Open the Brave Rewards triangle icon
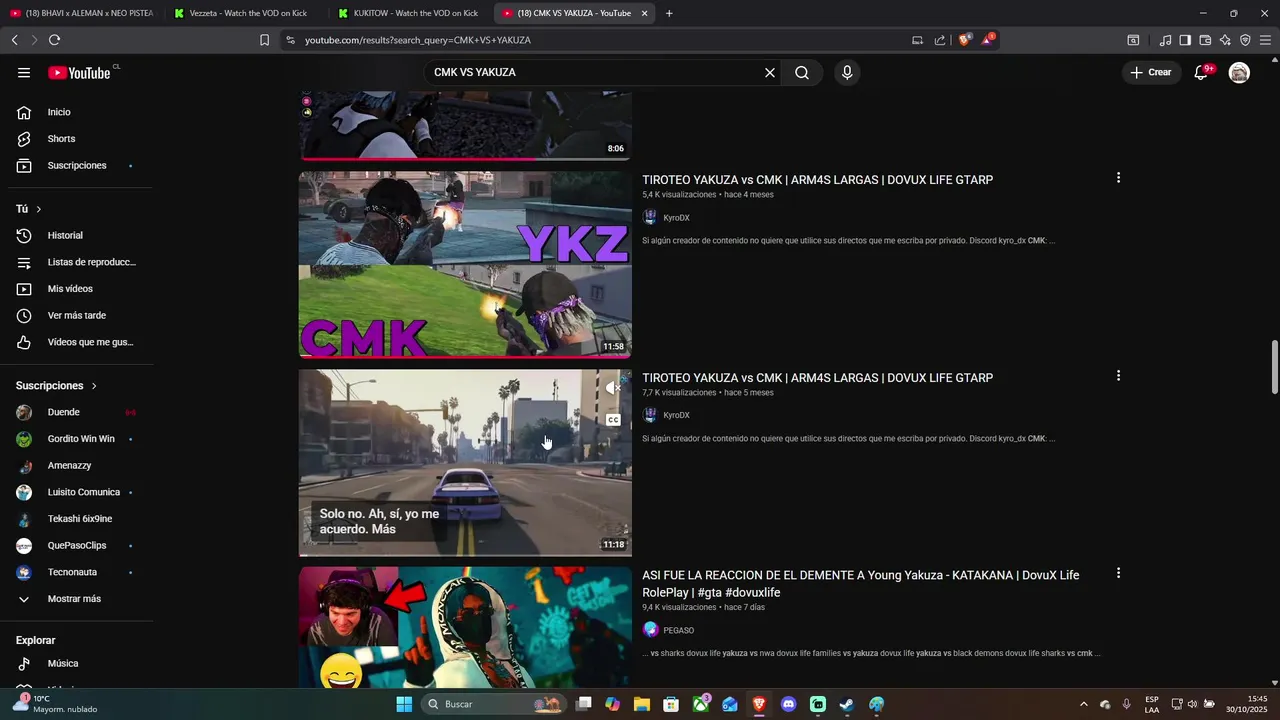Screen dimensions: 1280x720 (988, 40)
